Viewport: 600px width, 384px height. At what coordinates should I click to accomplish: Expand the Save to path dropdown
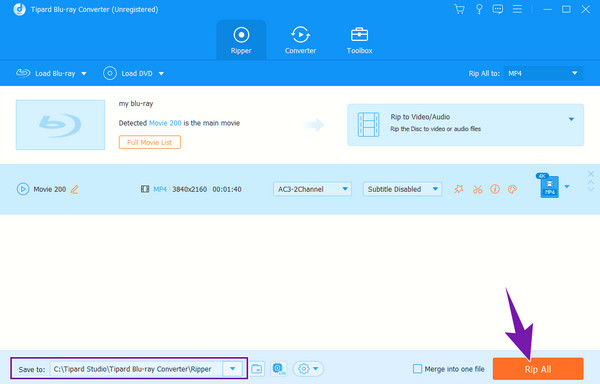(232, 369)
